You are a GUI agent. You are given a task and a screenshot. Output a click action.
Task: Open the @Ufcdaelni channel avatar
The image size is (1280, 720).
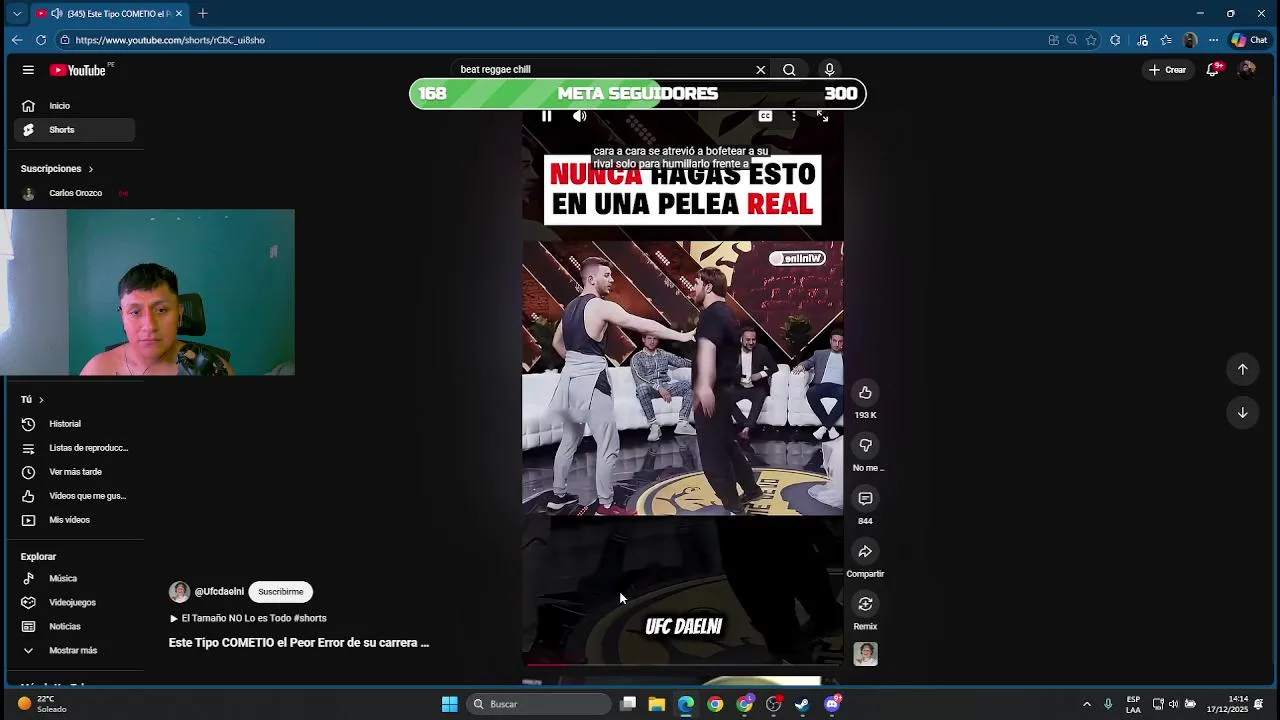click(x=179, y=592)
